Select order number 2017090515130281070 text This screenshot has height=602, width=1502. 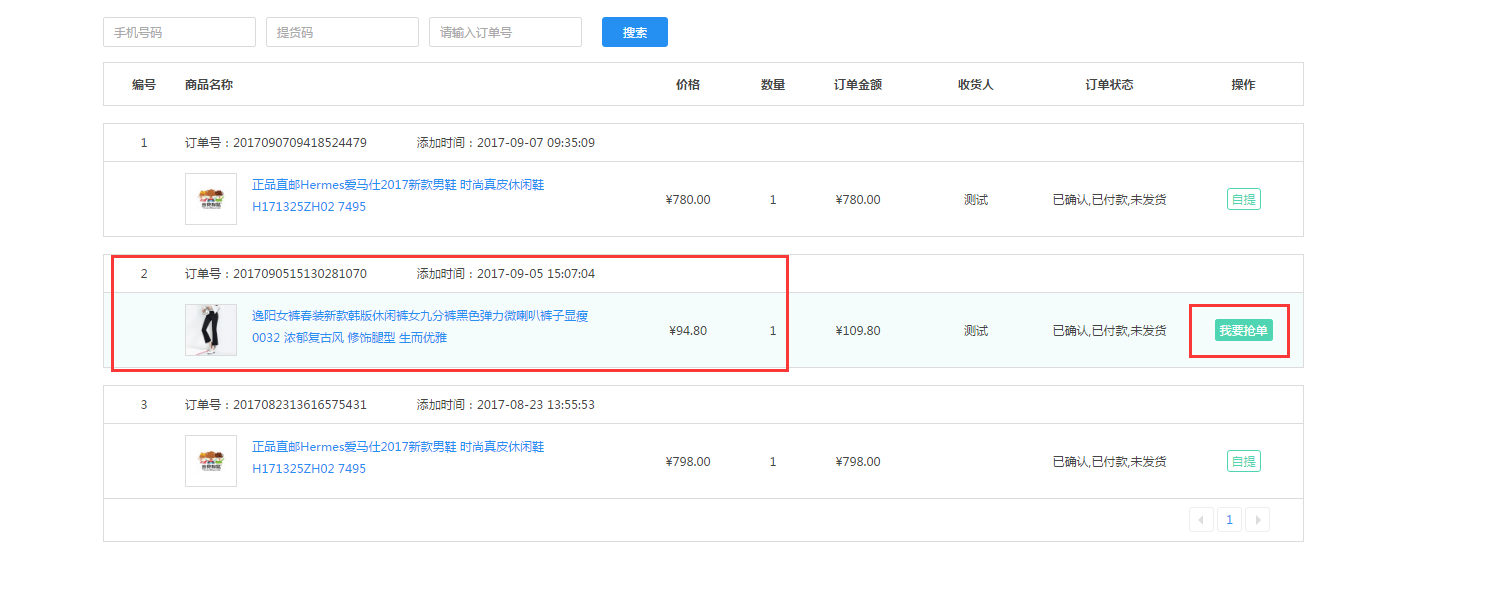[x=300, y=274]
